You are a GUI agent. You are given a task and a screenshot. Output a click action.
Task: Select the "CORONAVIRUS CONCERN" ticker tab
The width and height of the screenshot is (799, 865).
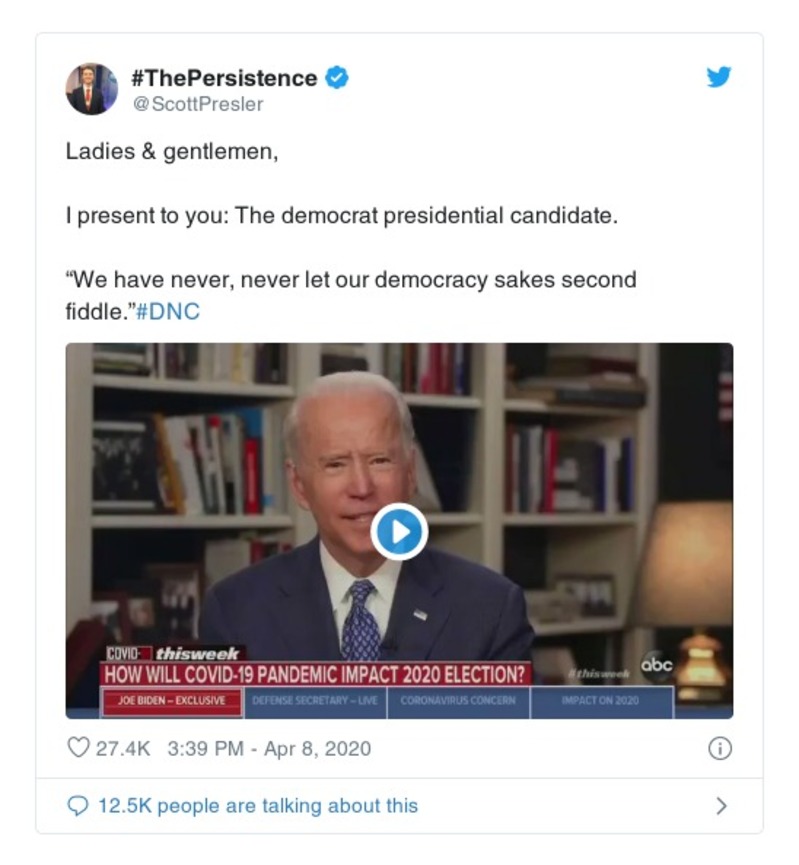(458, 700)
